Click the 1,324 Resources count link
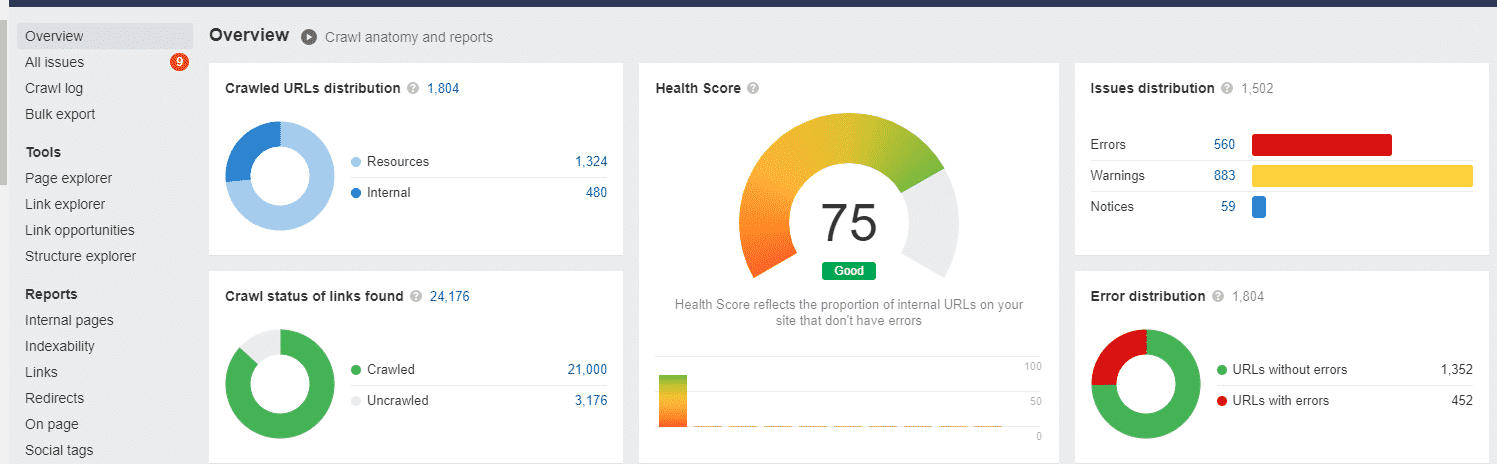1497x464 pixels. click(x=591, y=161)
